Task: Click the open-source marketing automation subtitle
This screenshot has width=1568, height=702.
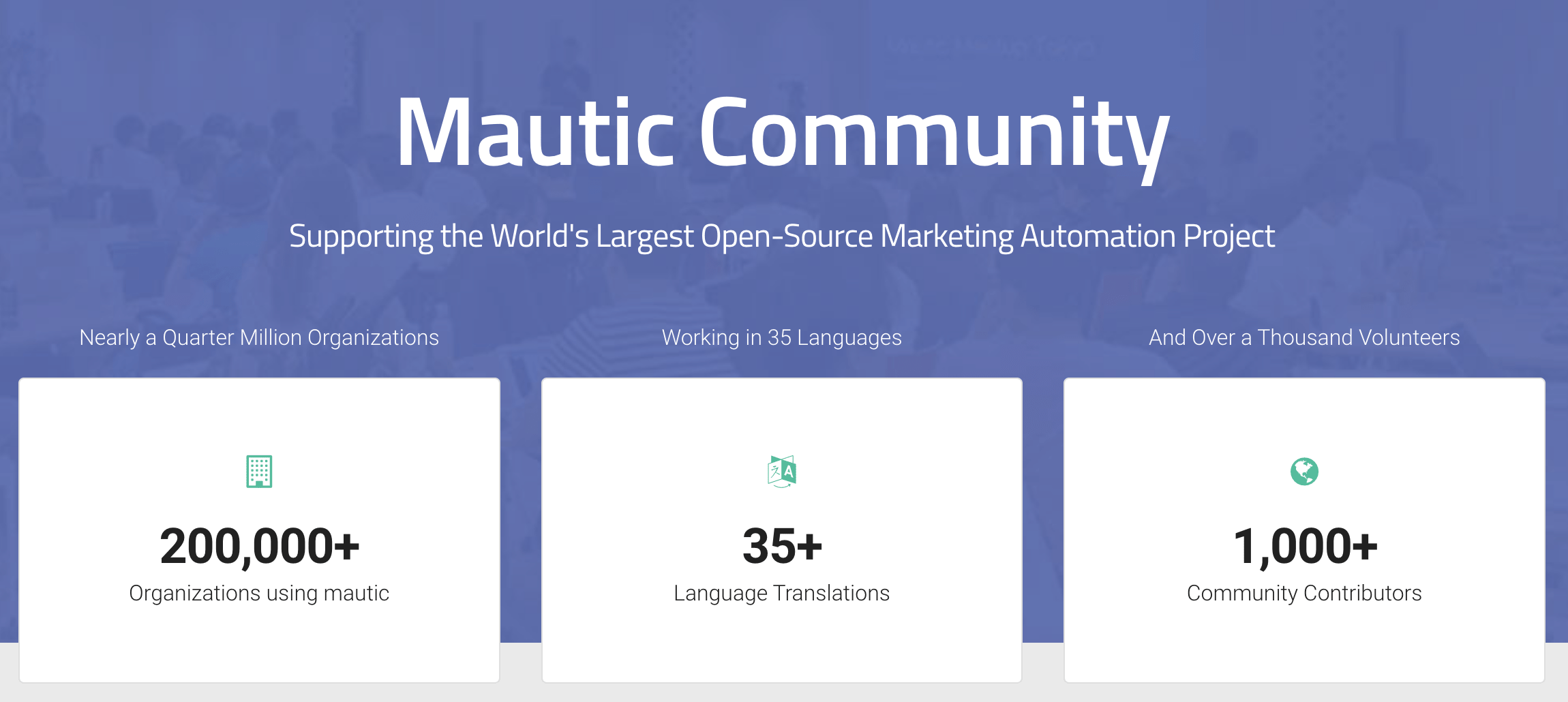Action: pyautogui.click(x=781, y=236)
